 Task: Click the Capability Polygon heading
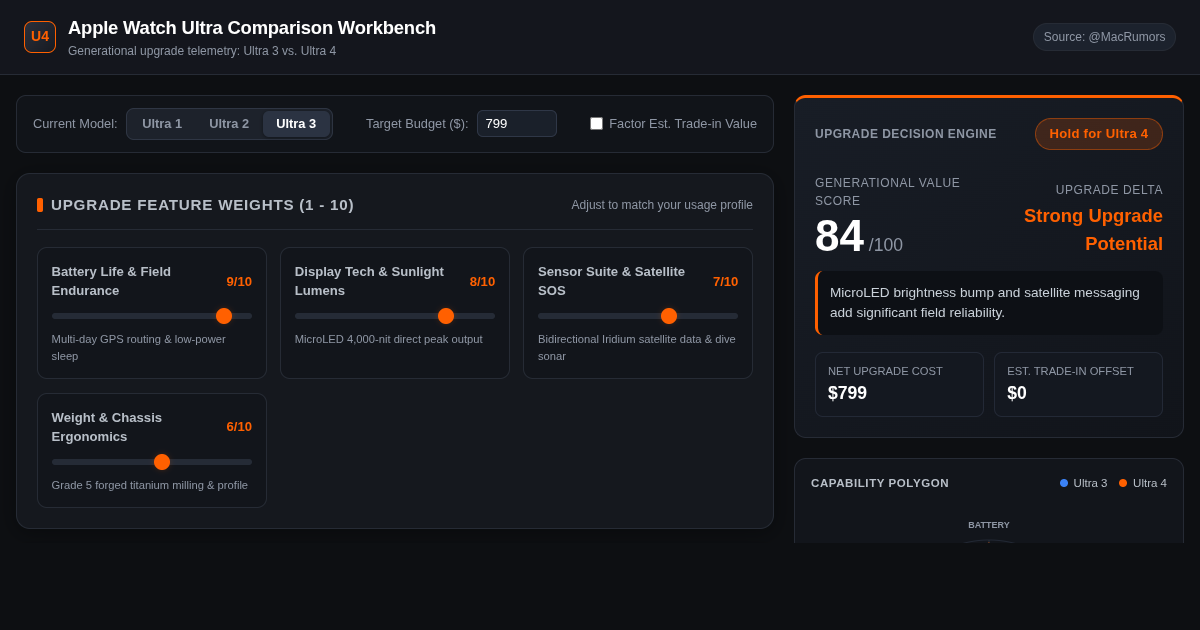pos(880,483)
